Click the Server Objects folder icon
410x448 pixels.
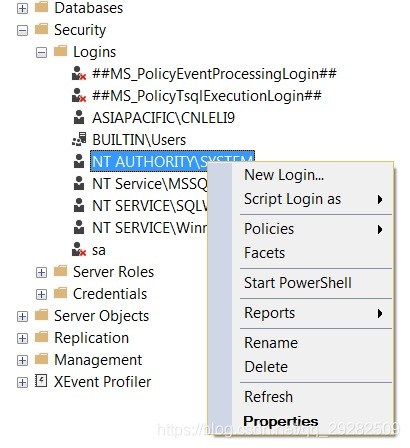tap(42, 315)
